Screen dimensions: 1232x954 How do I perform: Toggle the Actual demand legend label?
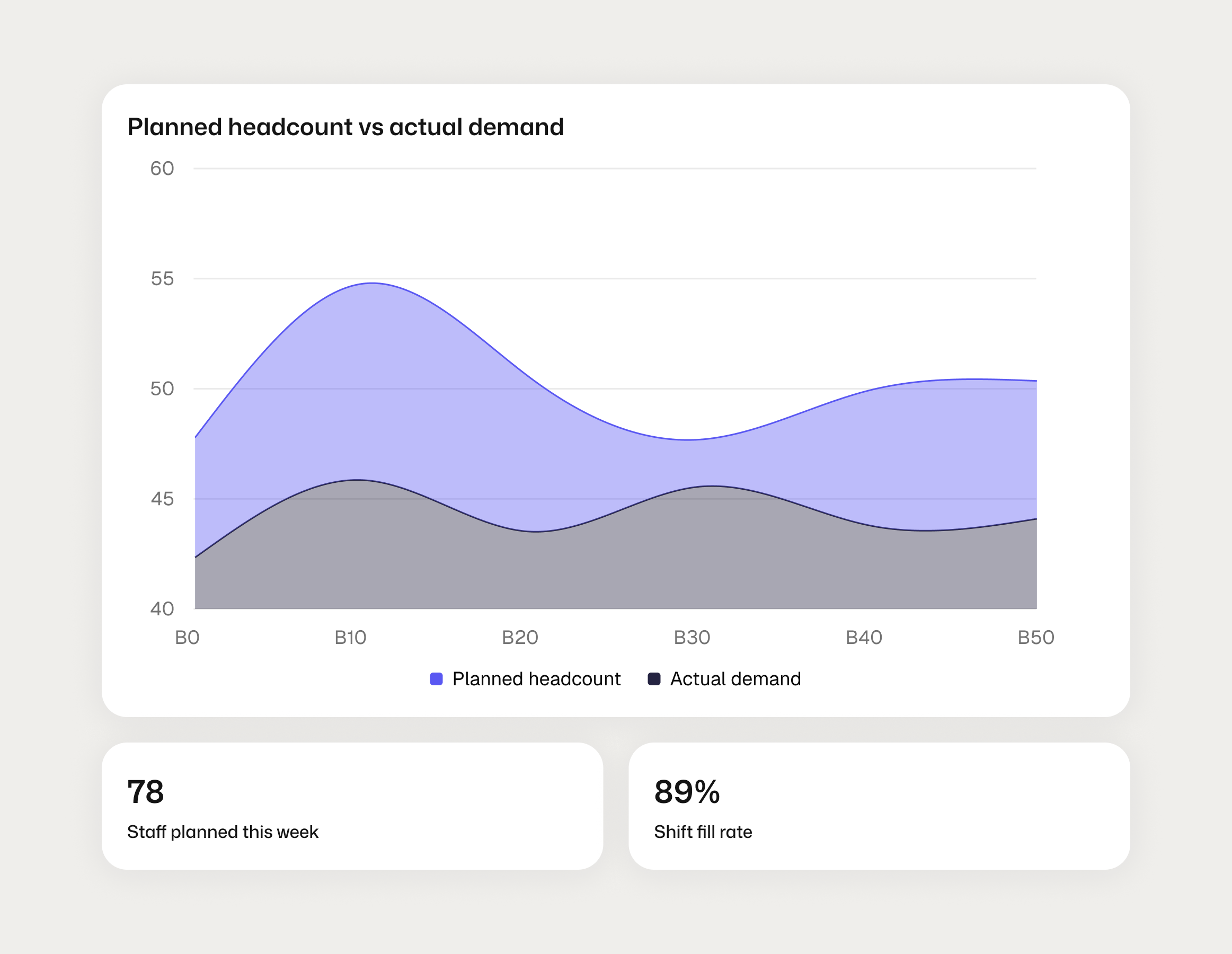click(x=735, y=679)
